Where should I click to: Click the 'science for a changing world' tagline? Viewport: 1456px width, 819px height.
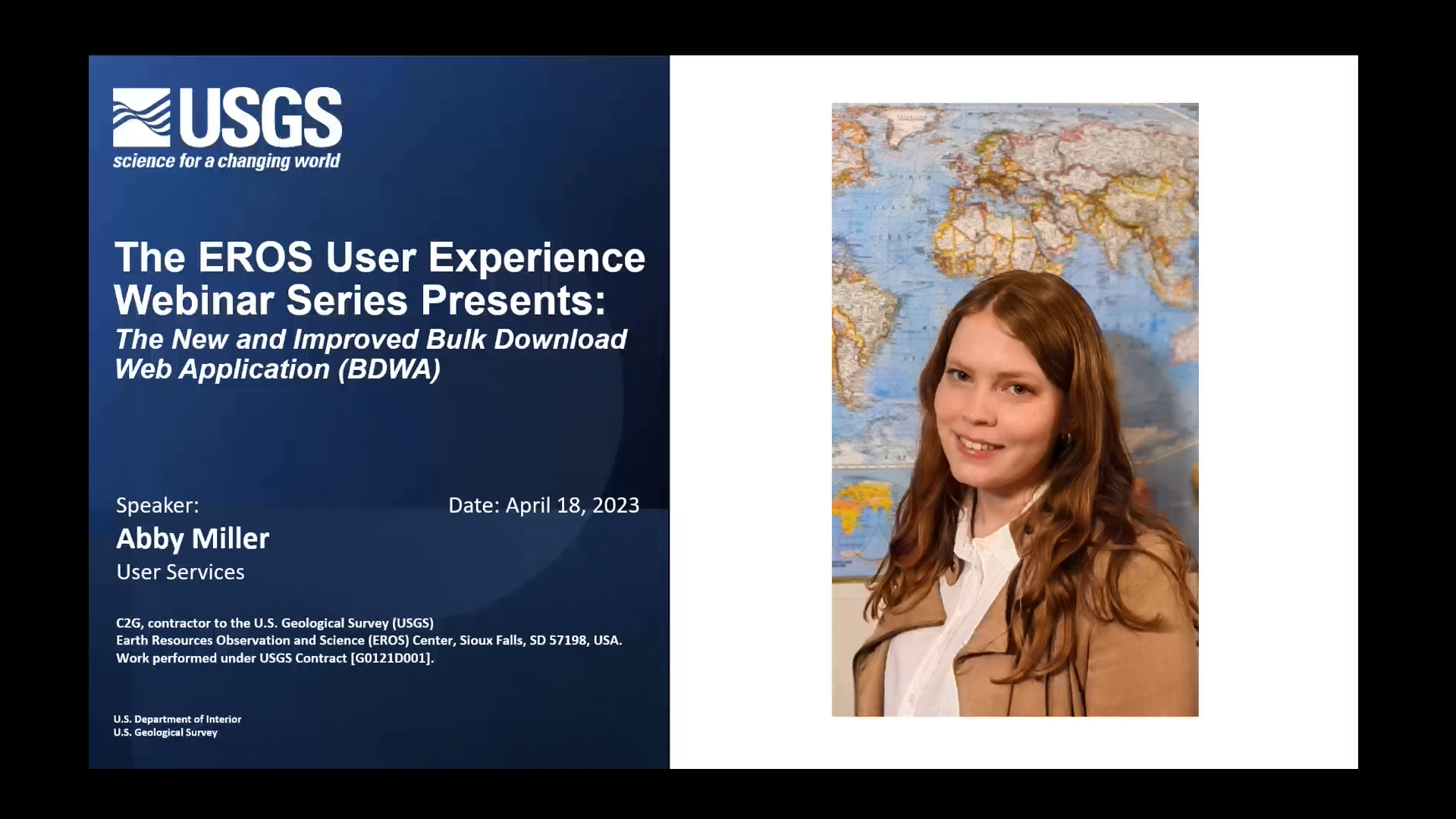click(227, 161)
